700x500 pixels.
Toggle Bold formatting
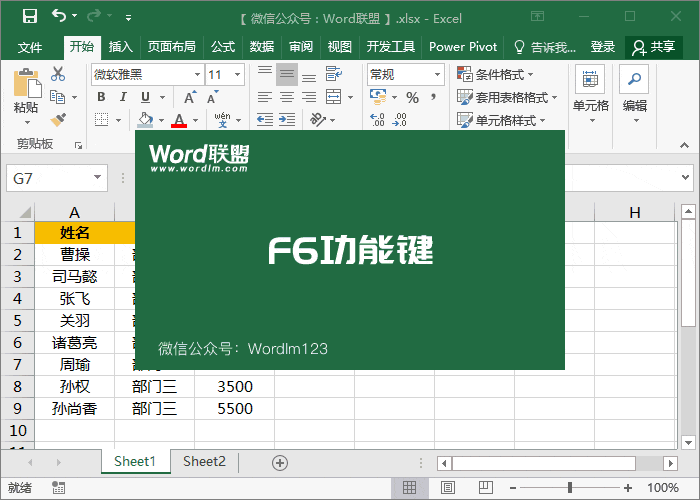tap(101, 97)
